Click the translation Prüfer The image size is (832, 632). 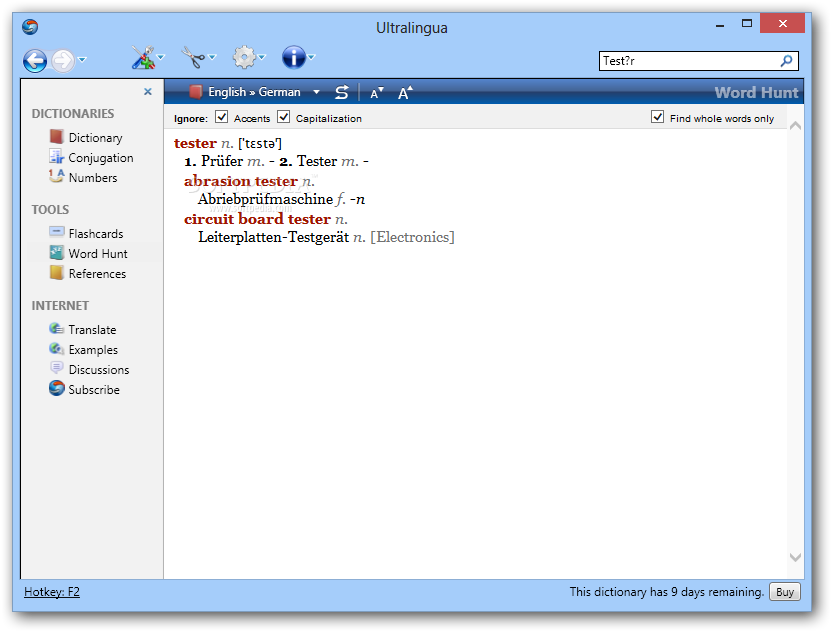pyautogui.click(x=222, y=161)
